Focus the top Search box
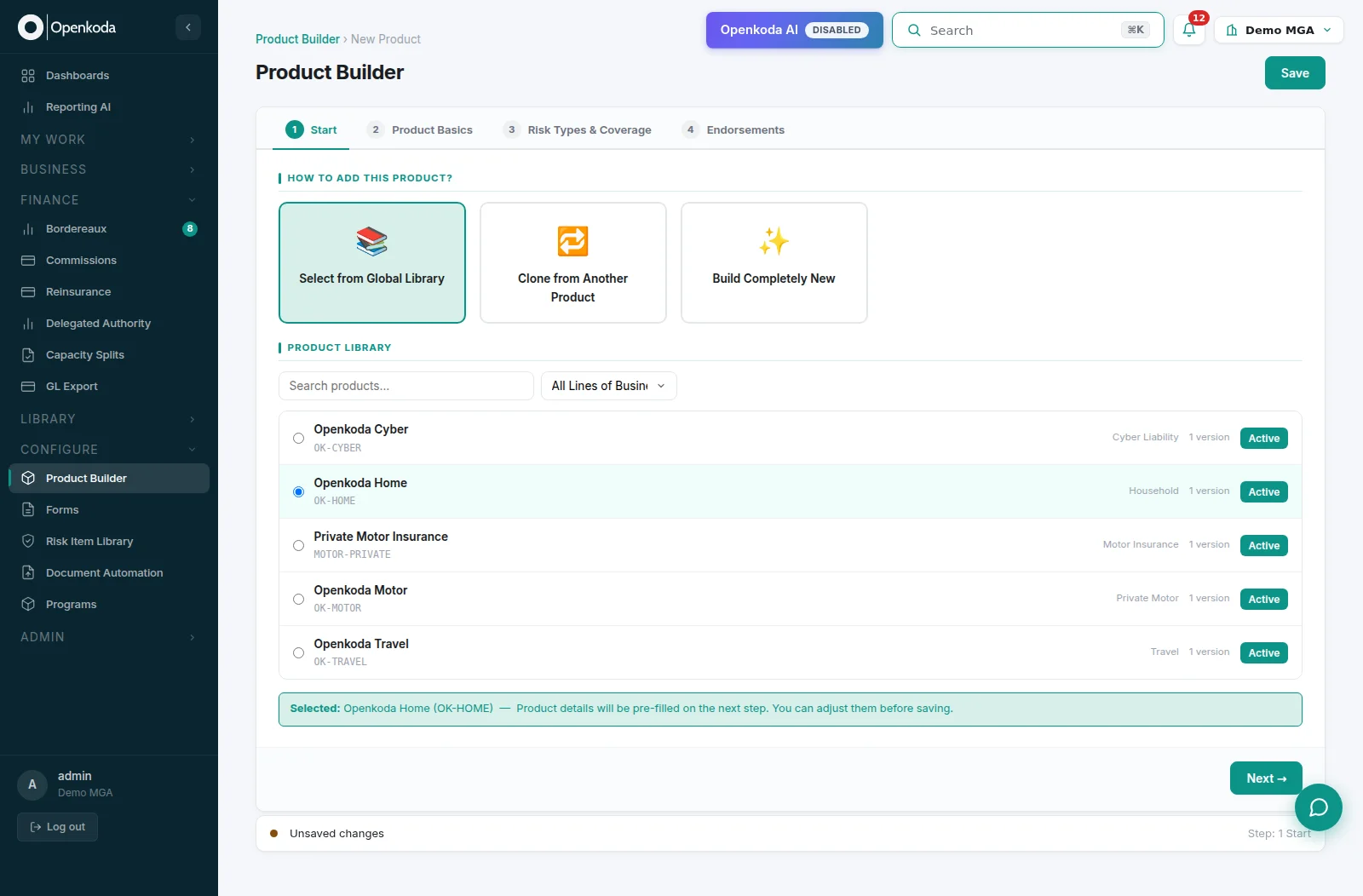 pos(1028,30)
